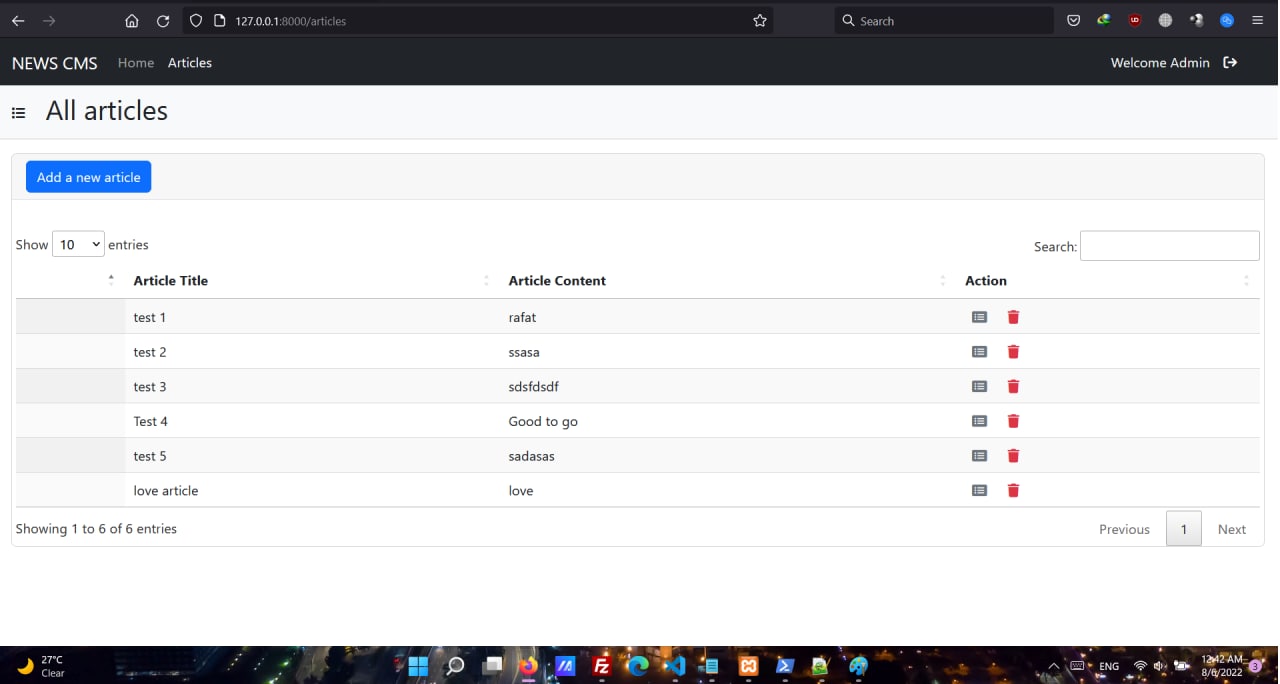Viewport: 1280px width, 684px height.
Task: Click the list icon beside All articles
Action: pos(18,113)
